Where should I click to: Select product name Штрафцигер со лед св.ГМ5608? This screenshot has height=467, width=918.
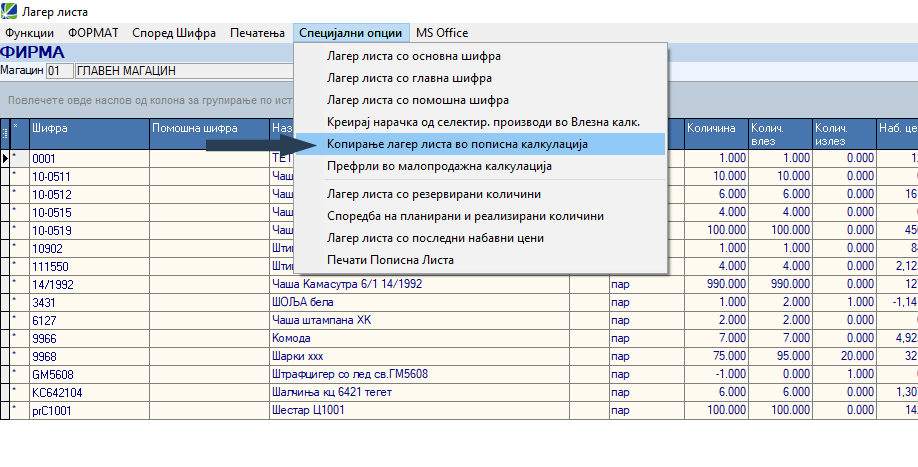[419, 375]
